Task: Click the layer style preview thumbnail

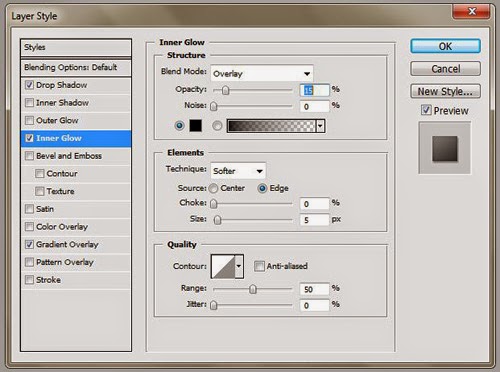Action: click(445, 148)
